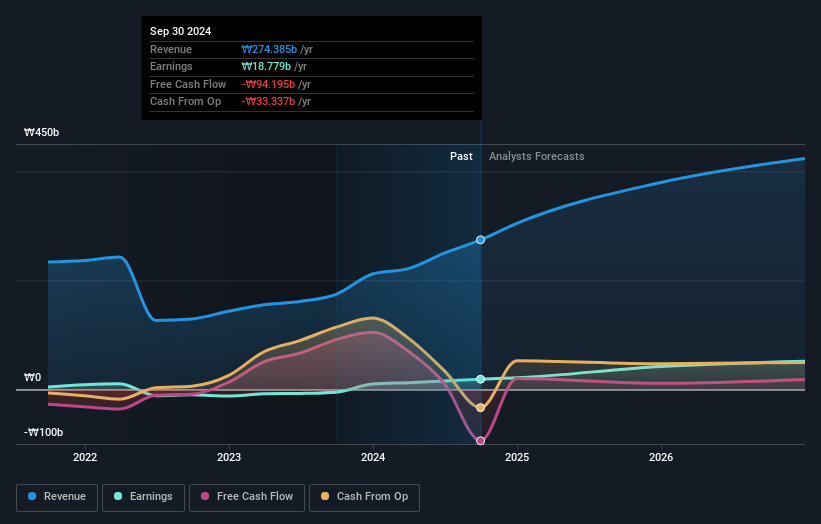The width and height of the screenshot is (821, 524).
Task: Toggle the Free Cash Flow legend button
Action: [247, 497]
